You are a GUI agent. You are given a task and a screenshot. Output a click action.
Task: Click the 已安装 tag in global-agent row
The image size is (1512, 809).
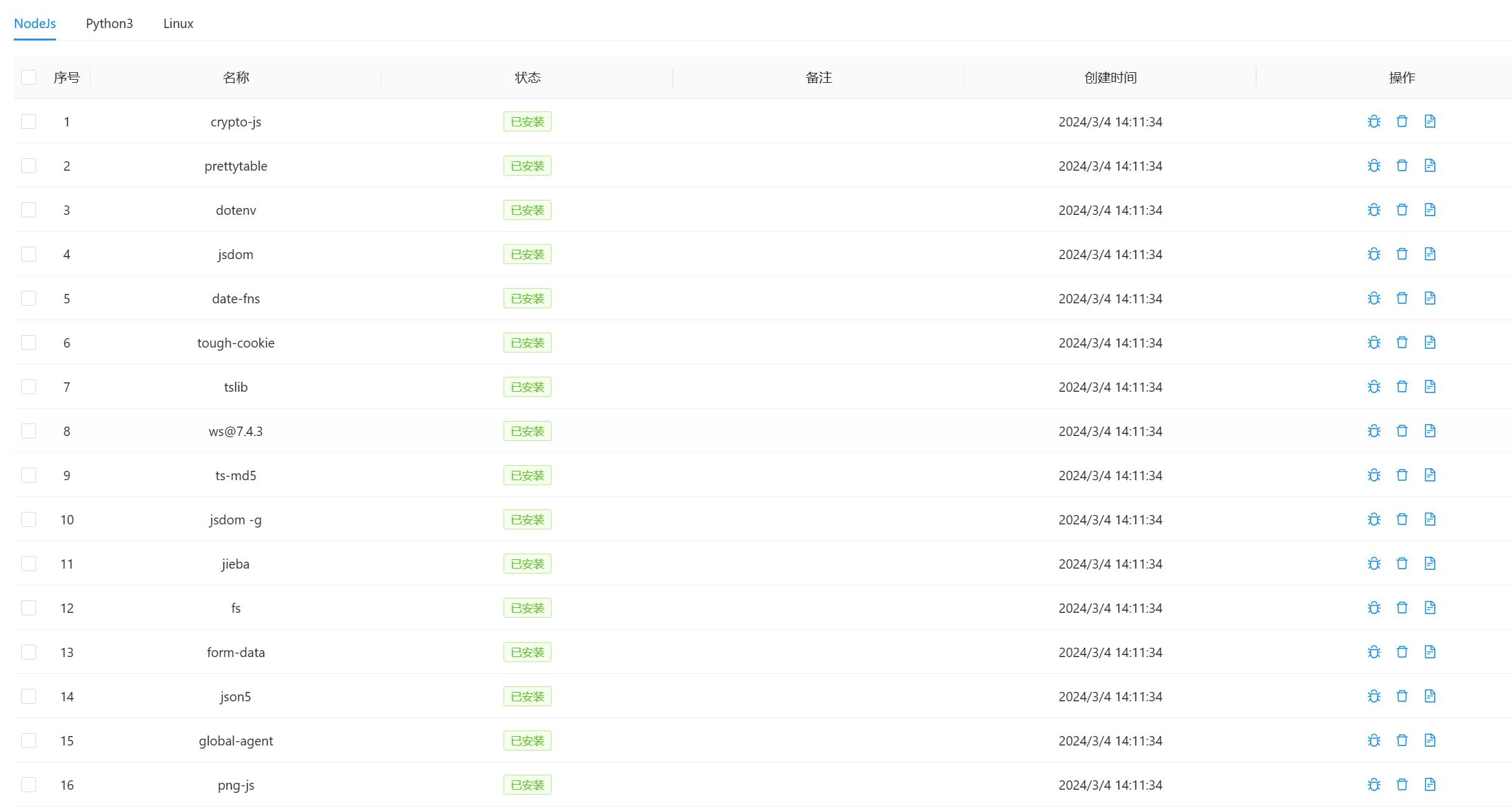527,740
